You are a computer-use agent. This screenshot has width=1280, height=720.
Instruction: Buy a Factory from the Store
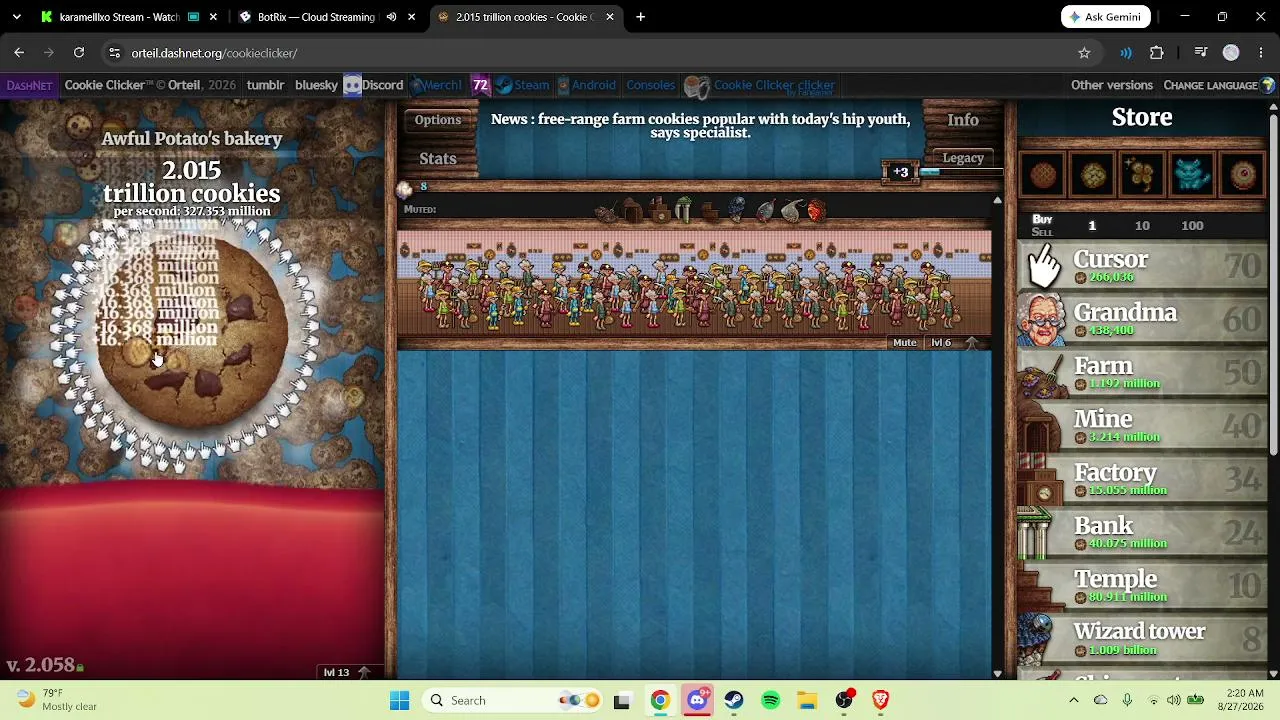[1142, 479]
